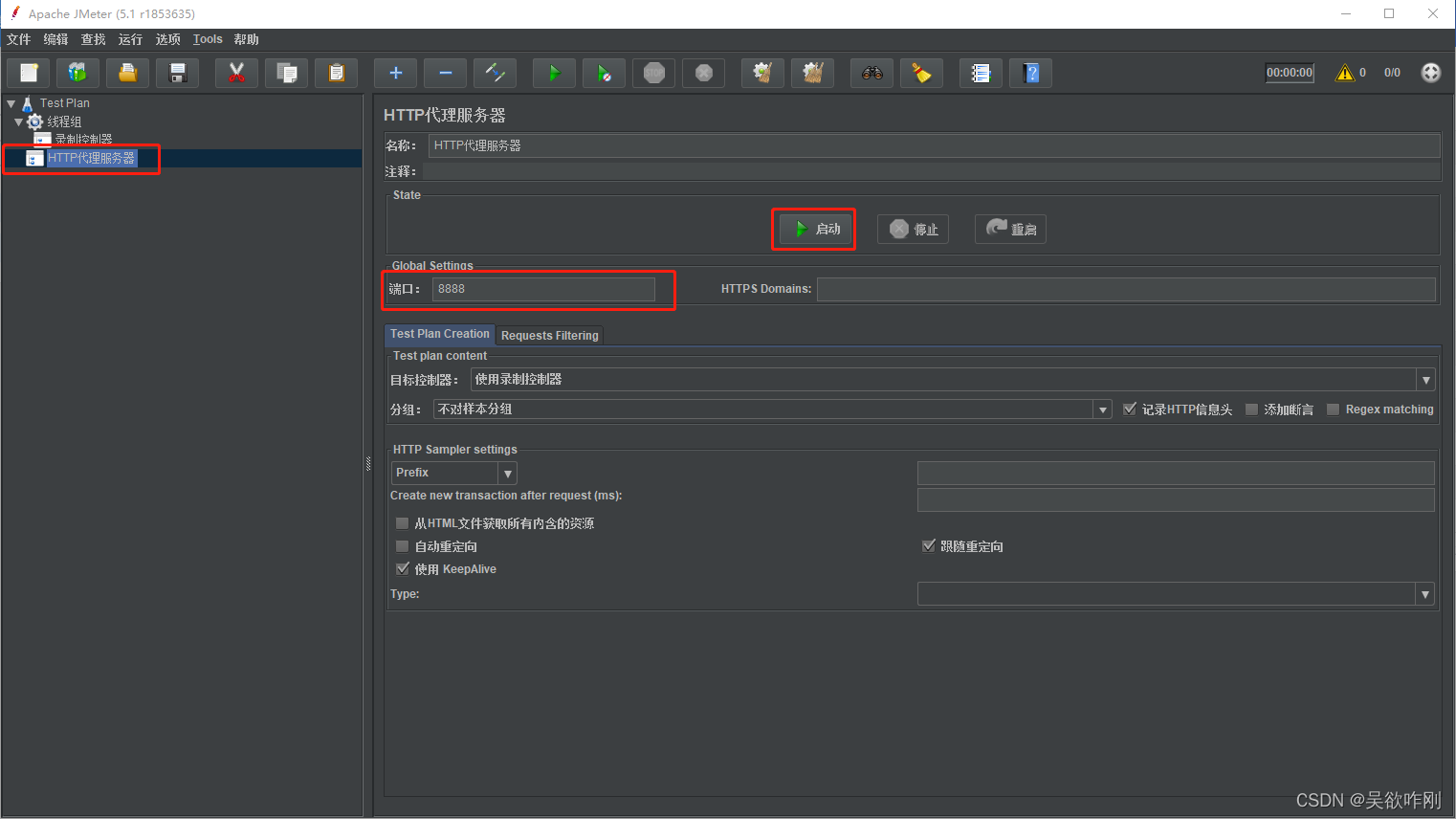Open the 目标控制器 dropdown
Viewport: 1456px width, 819px height.
(1426, 380)
